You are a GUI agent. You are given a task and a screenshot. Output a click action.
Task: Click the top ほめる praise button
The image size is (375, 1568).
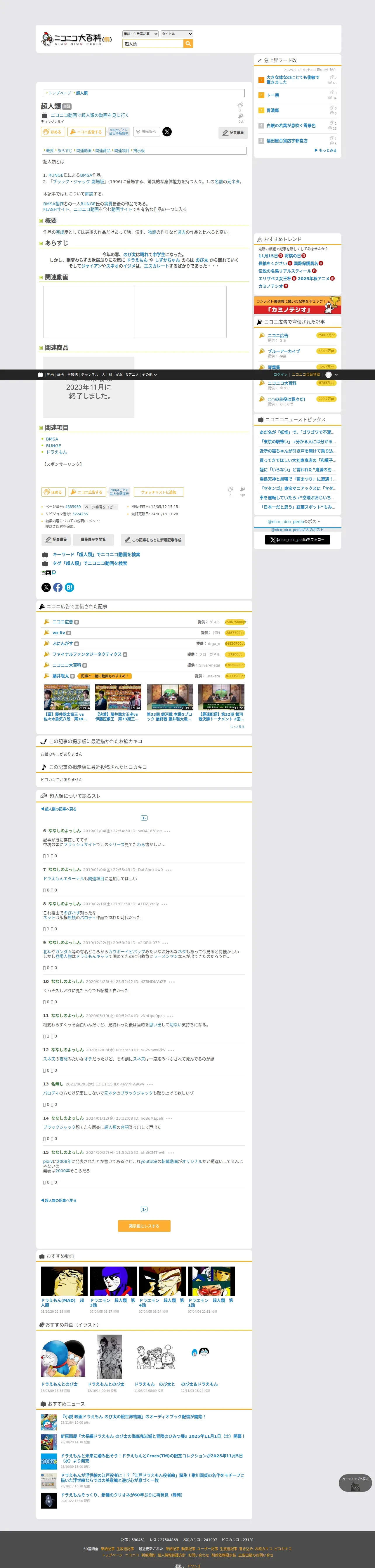pos(53,132)
